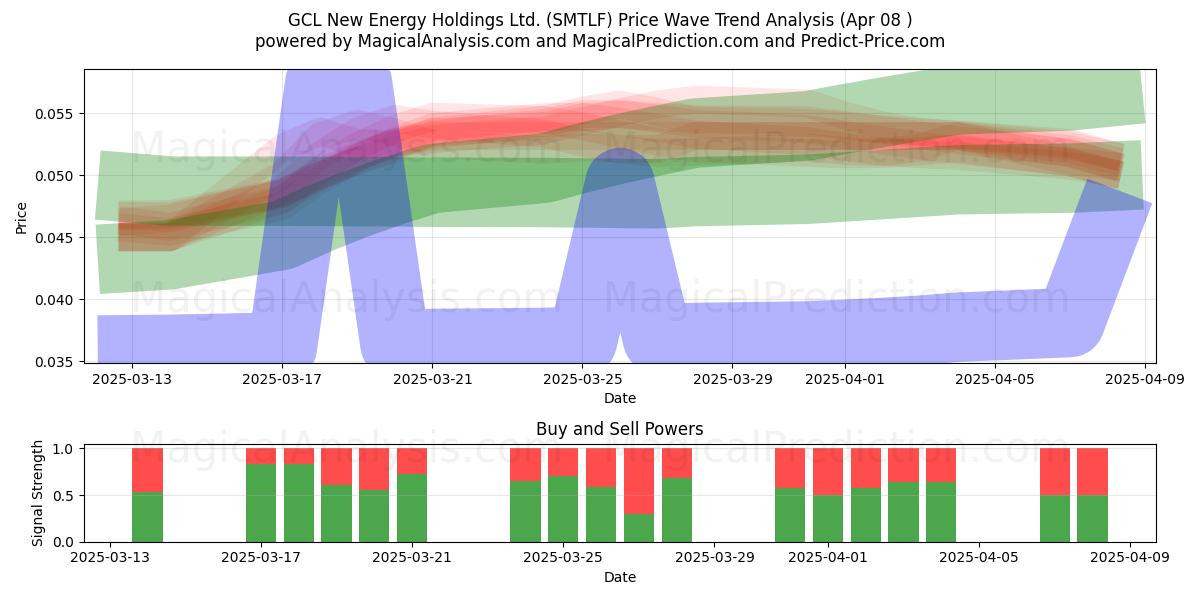Click the 0.045 price tick label
The height and width of the screenshot is (600, 1200).
56,238
